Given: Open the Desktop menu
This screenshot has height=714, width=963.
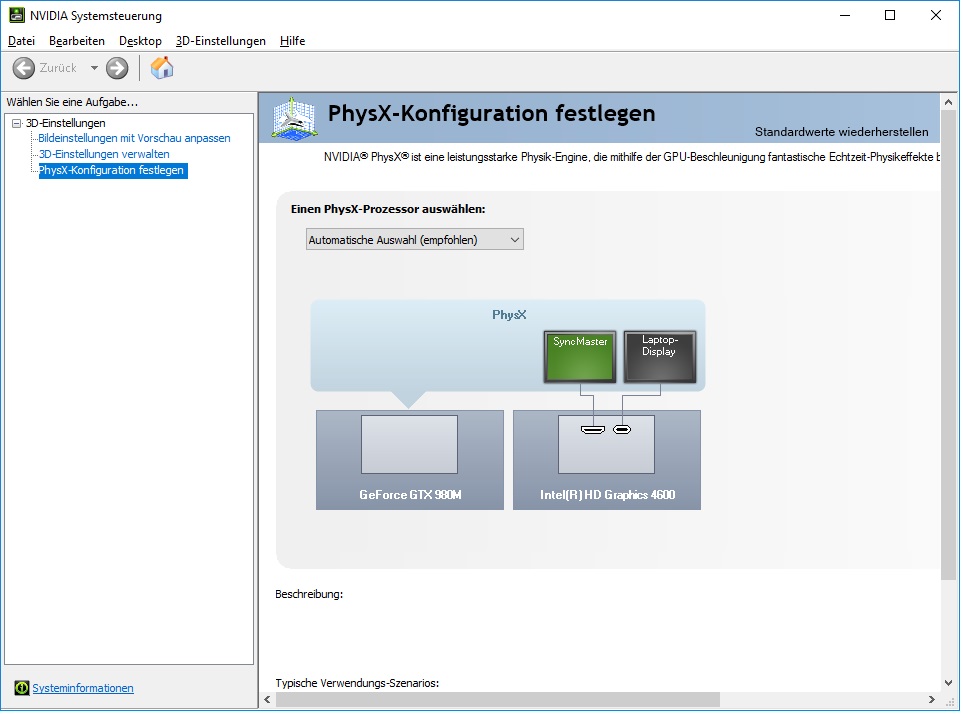Looking at the screenshot, I should click(140, 41).
